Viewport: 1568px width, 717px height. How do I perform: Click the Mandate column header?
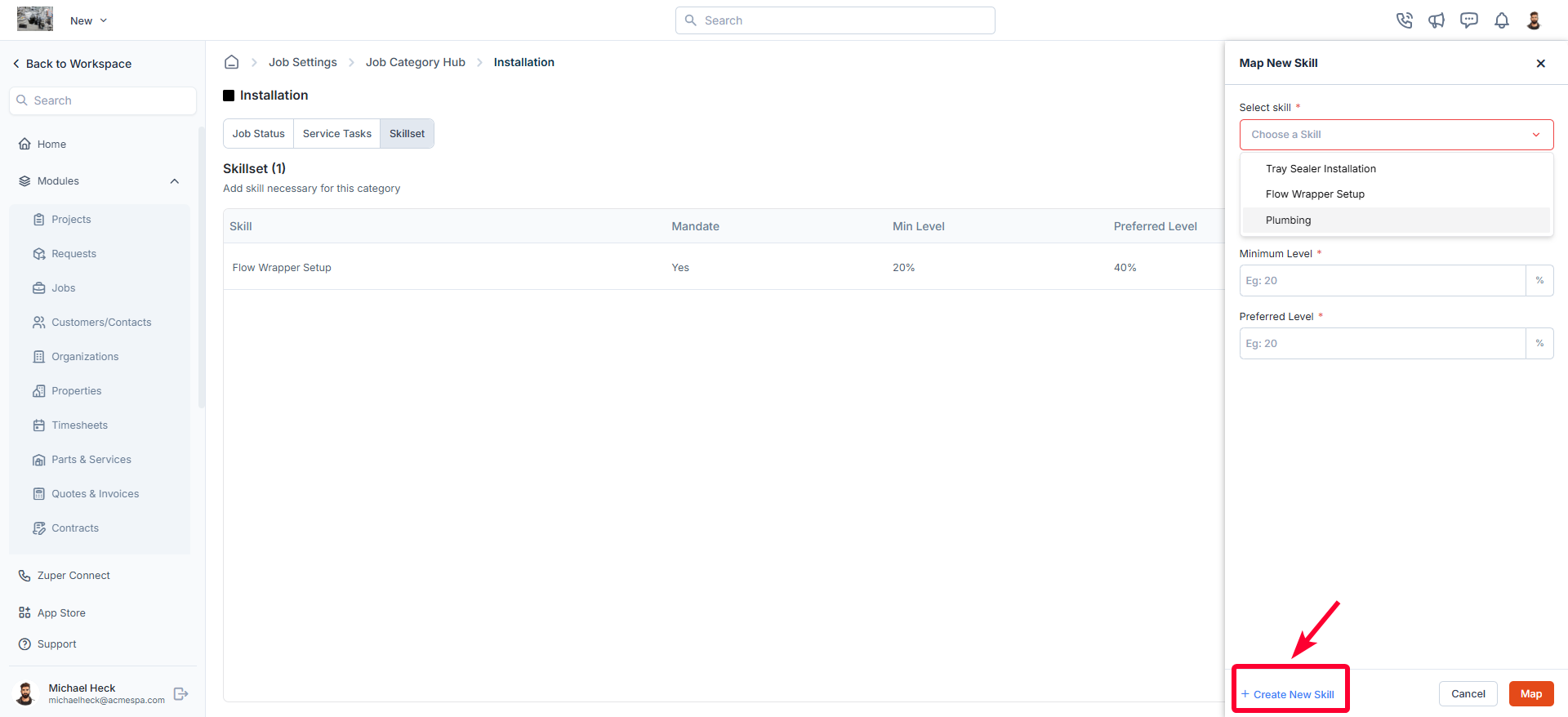696,226
